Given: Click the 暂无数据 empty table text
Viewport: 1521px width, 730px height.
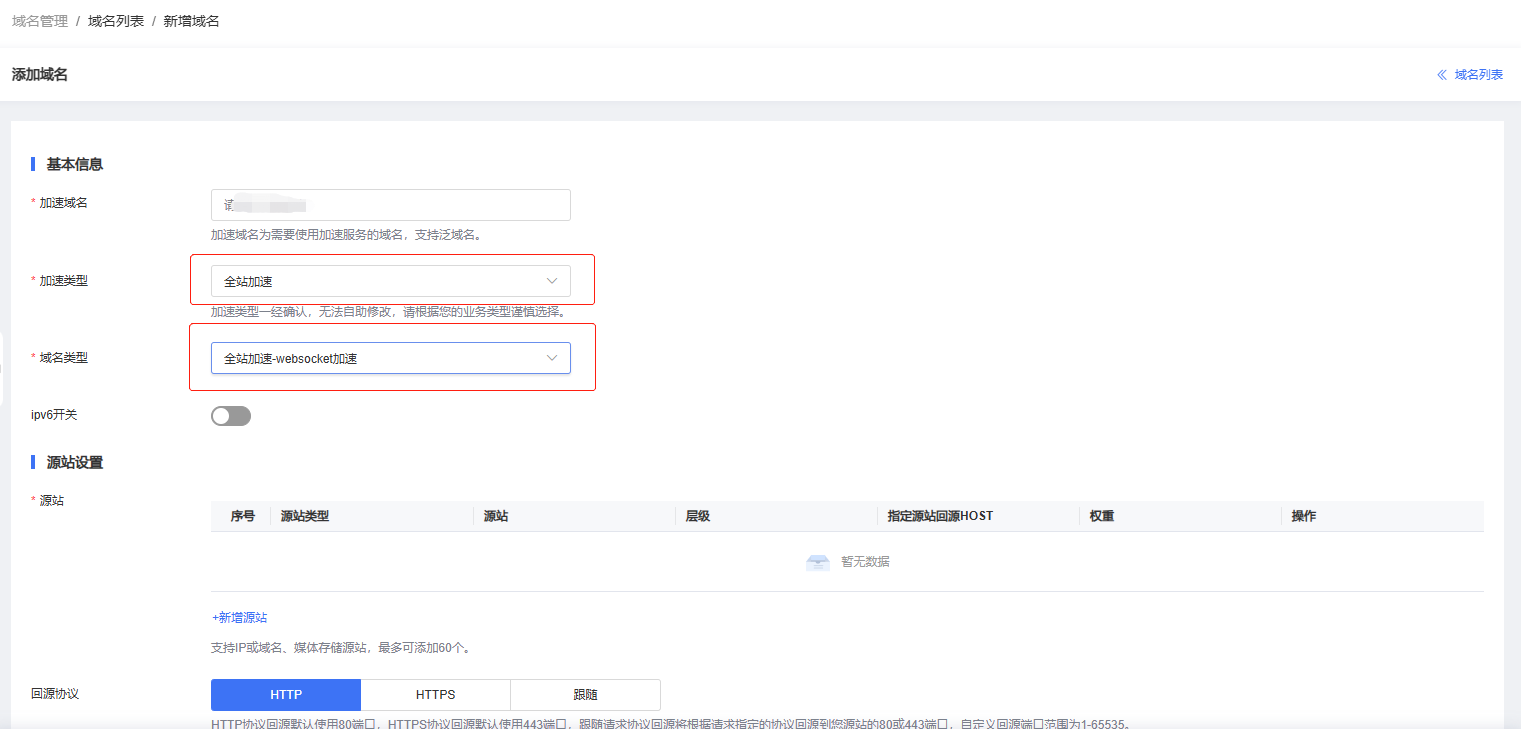Looking at the screenshot, I should click(x=865, y=562).
